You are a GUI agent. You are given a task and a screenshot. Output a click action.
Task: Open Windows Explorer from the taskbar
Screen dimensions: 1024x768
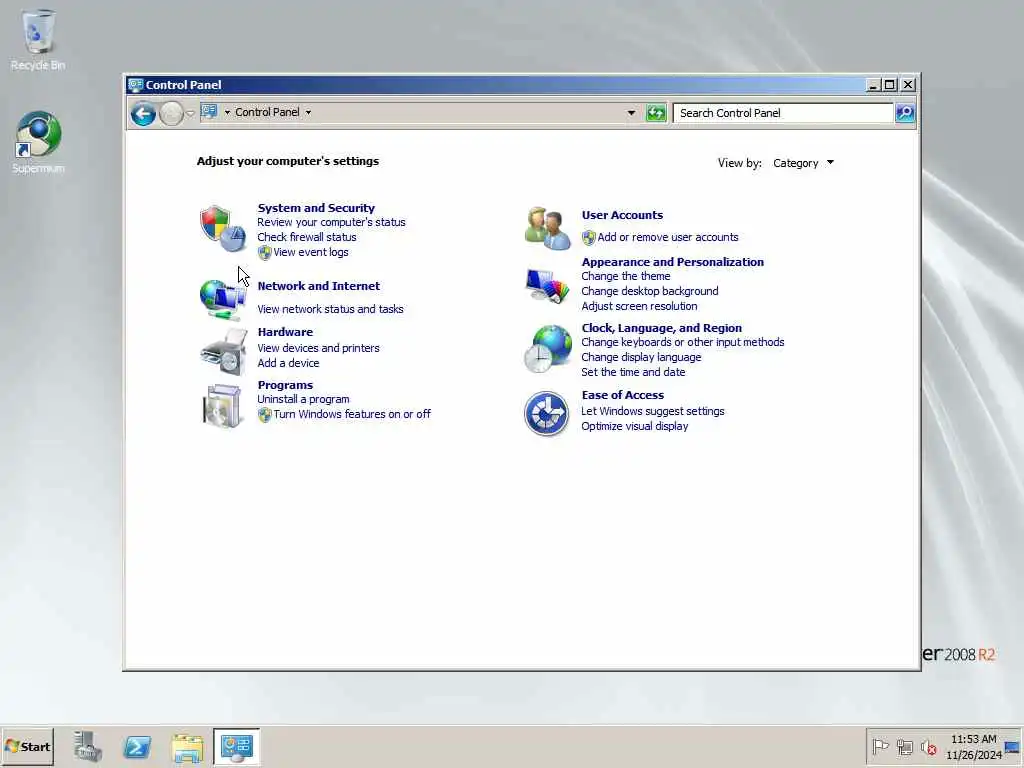[187, 746]
